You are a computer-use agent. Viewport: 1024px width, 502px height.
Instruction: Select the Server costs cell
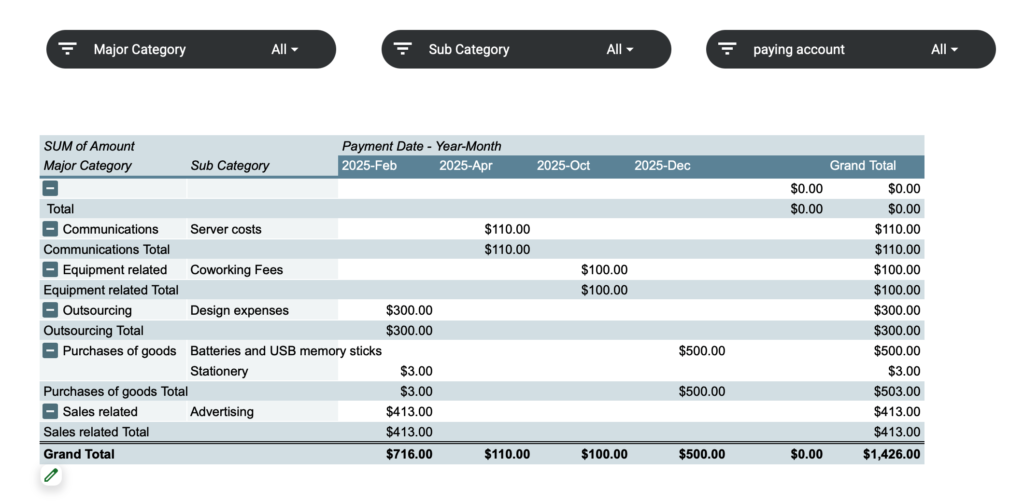225,229
